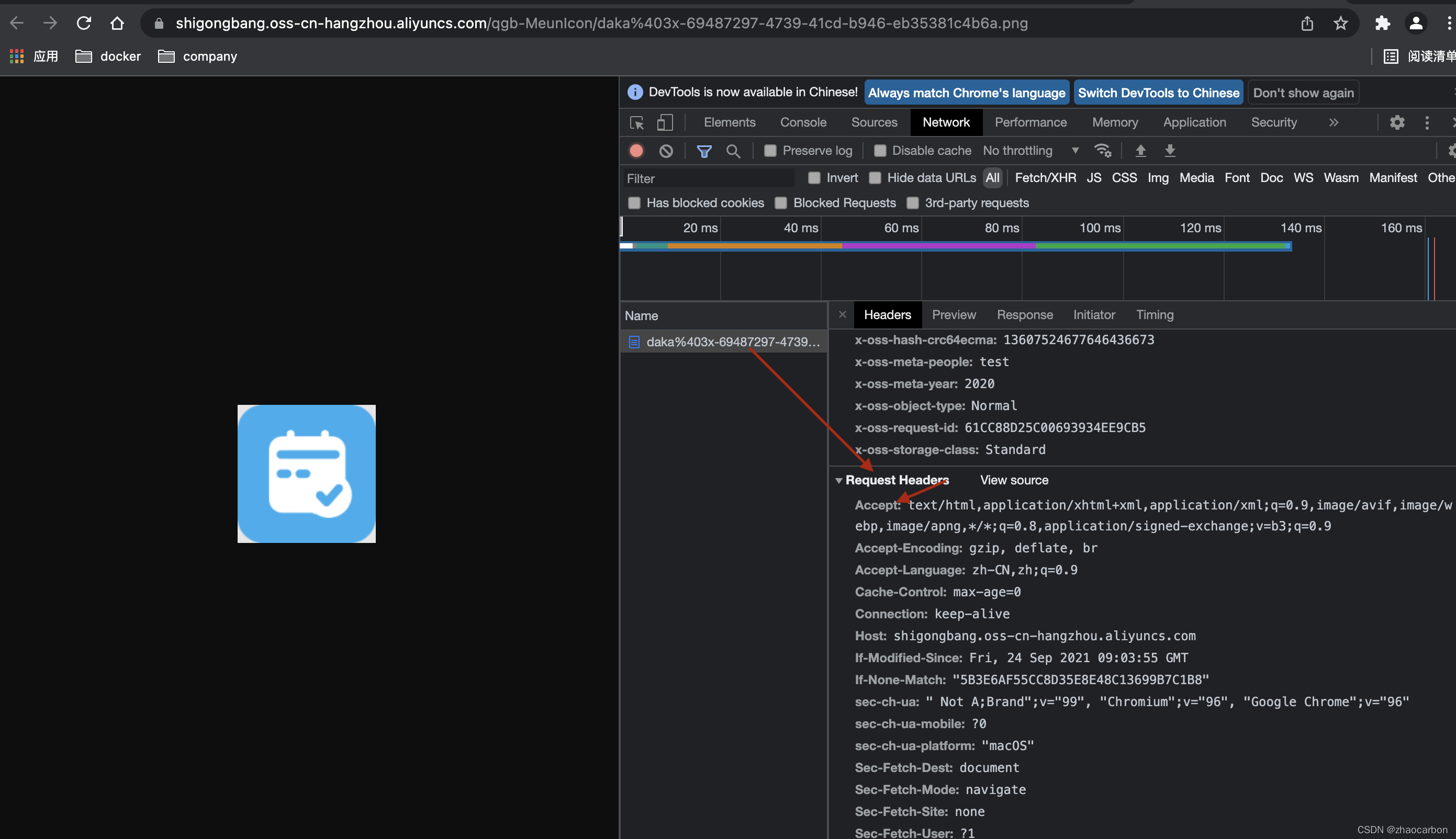Select the inspect element picker icon
The height and width of the screenshot is (839, 1456).
637,122
